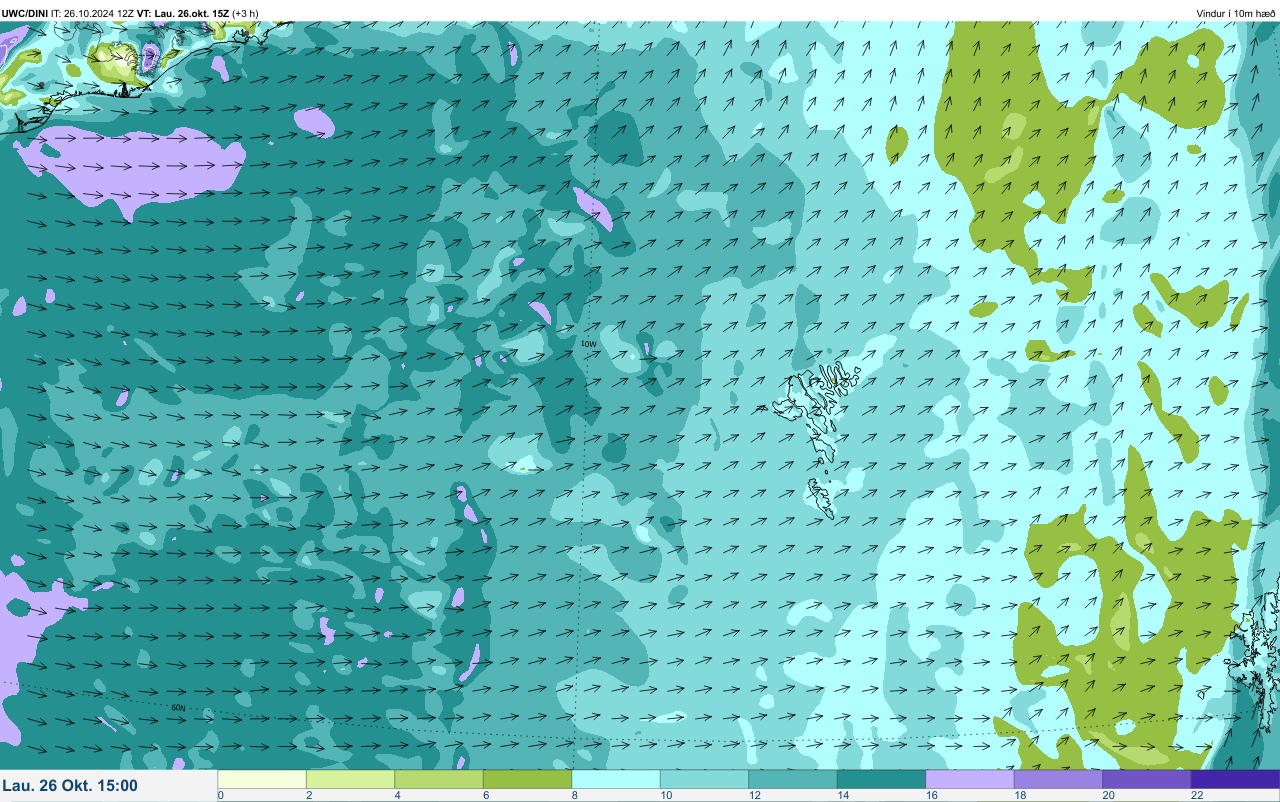Click the '8' tick label on the legend
Image resolution: width=1280 pixels, height=802 pixels.
pyautogui.click(x=575, y=796)
